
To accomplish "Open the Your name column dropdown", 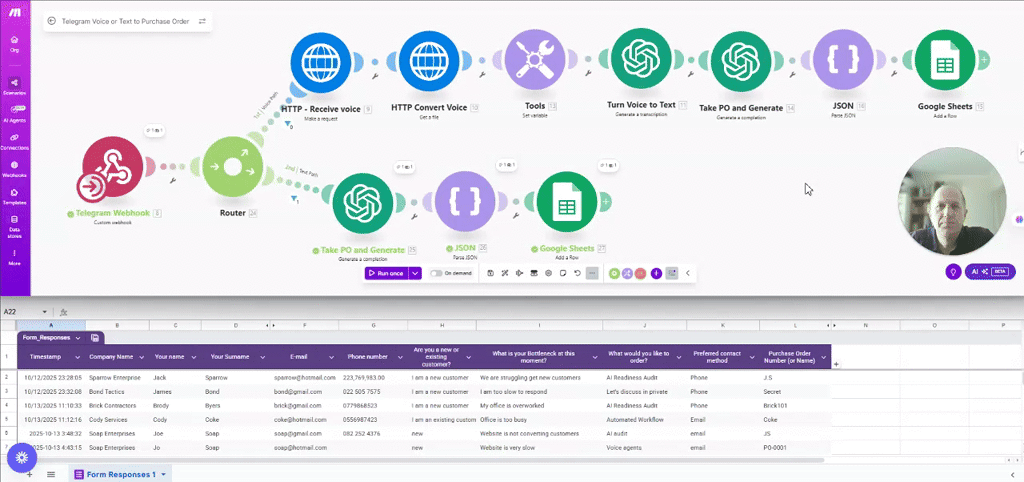I will [x=193, y=357].
